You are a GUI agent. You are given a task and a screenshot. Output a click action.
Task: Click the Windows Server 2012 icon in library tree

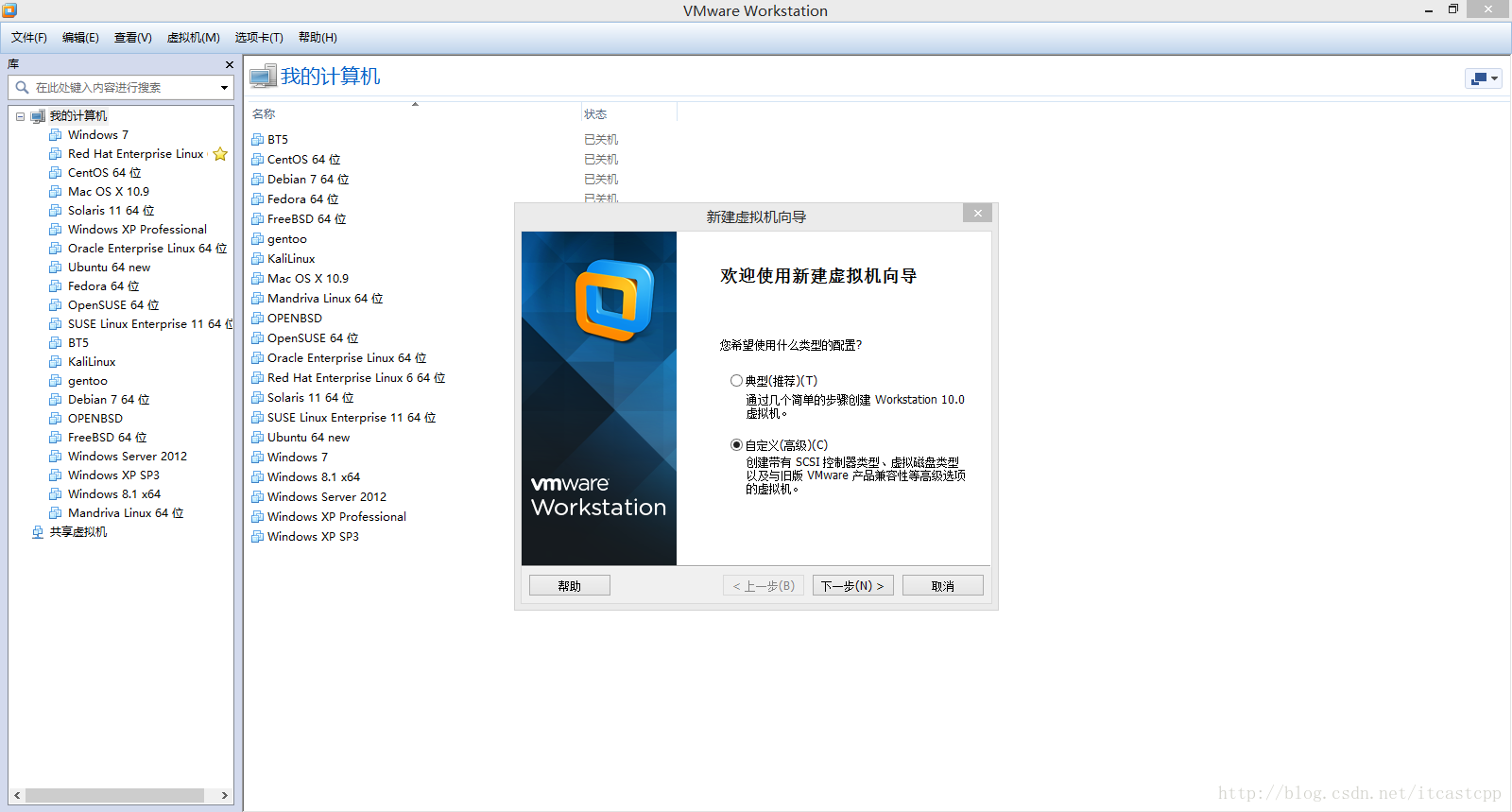click(56, 457)
